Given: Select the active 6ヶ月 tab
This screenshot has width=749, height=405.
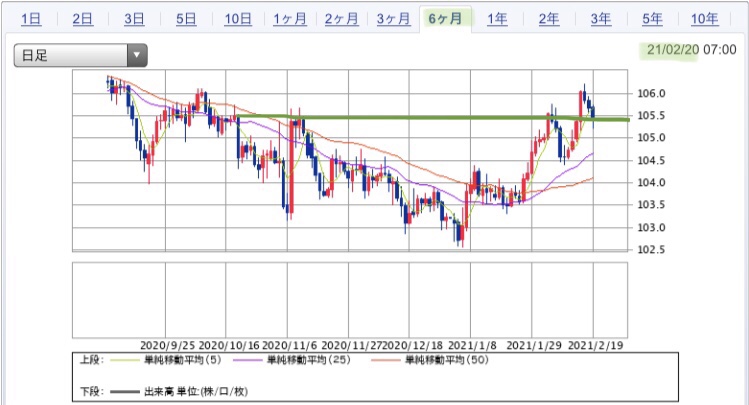Looking at the screenshot, I should (445, 19).
